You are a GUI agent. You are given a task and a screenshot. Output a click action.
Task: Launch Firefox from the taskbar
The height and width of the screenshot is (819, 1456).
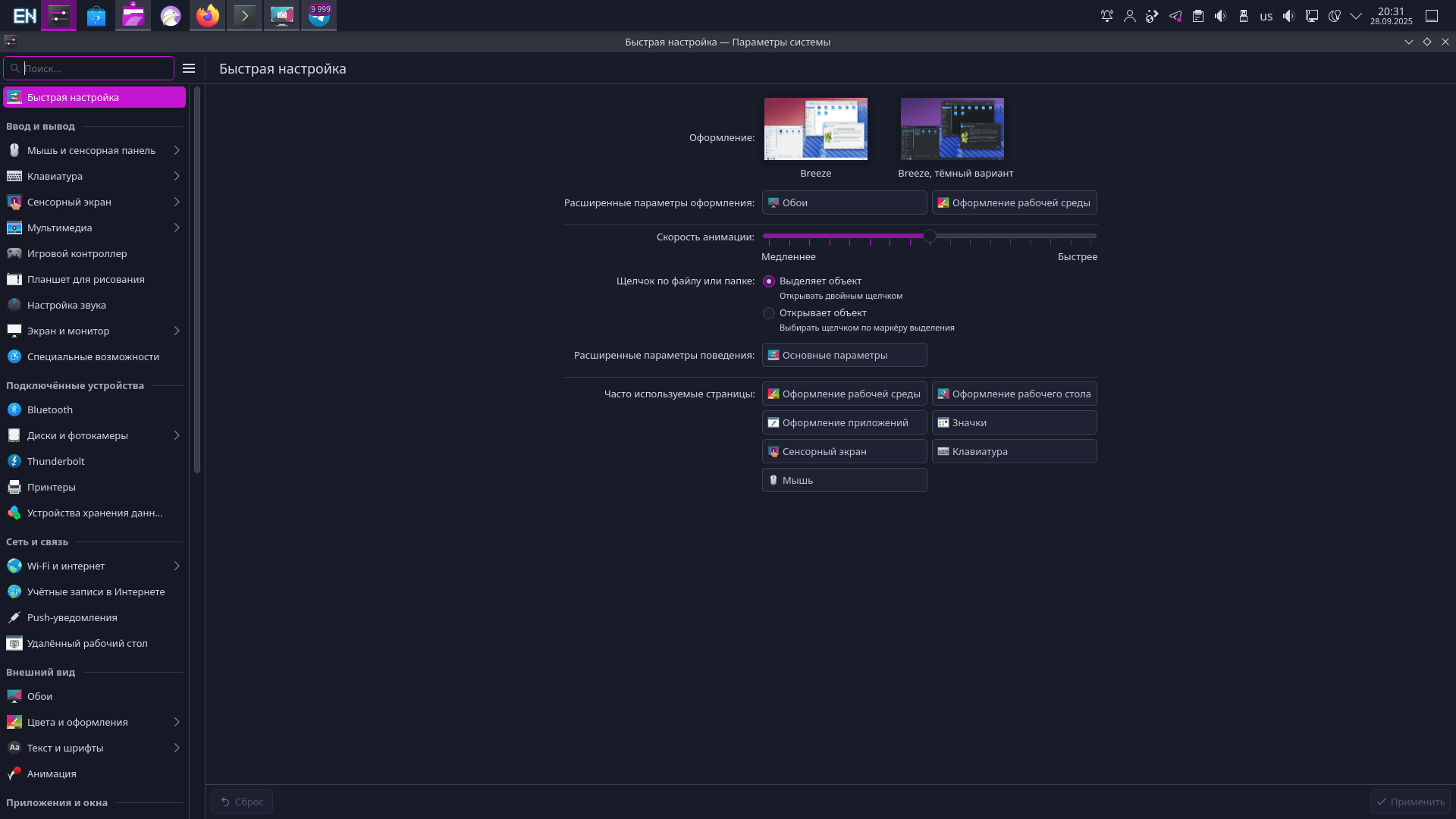coord(207,15)
